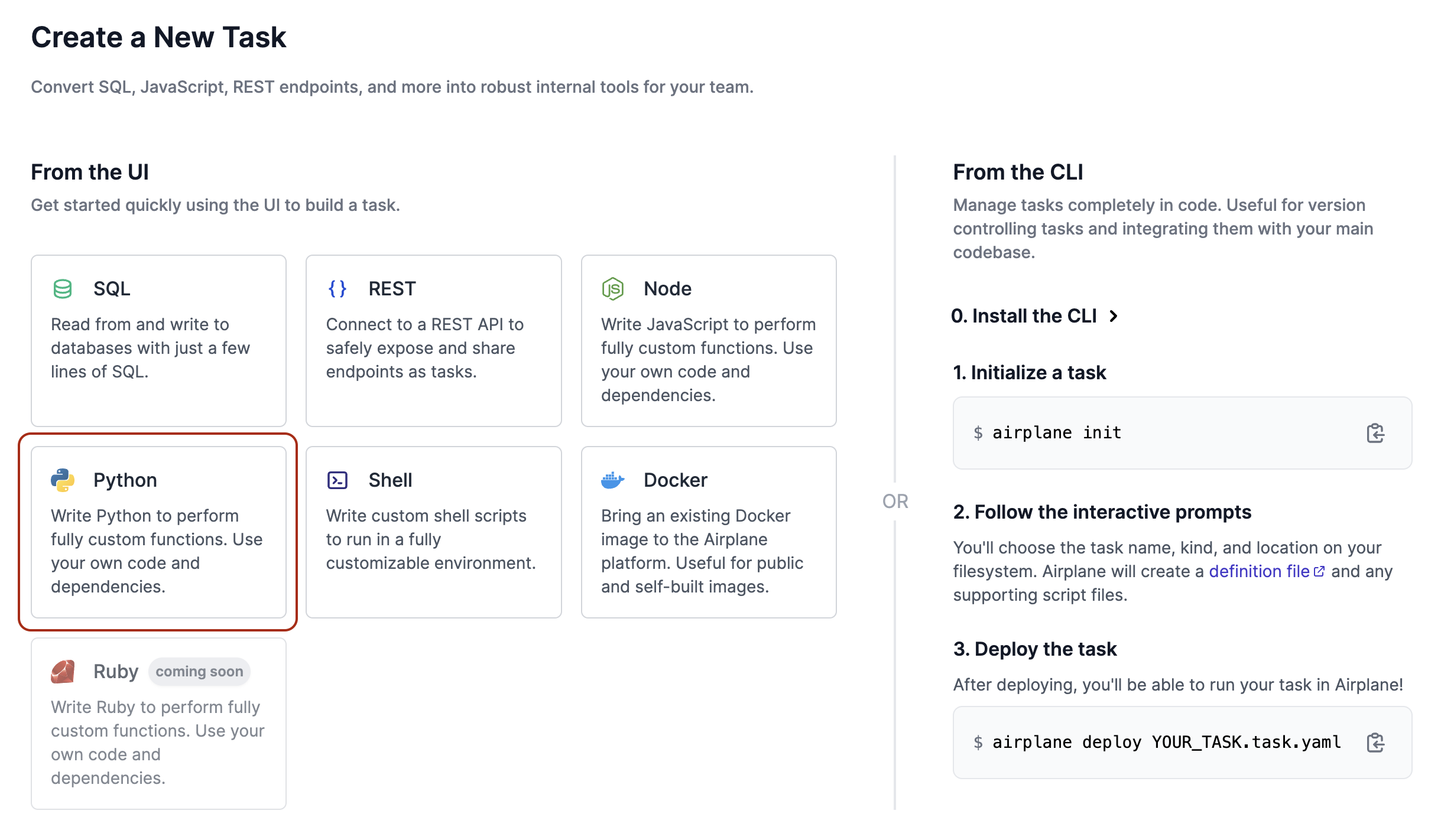The image size is (1441, 840).
Task: Click the Ruby gem icon
Action: tap(63, 672)
